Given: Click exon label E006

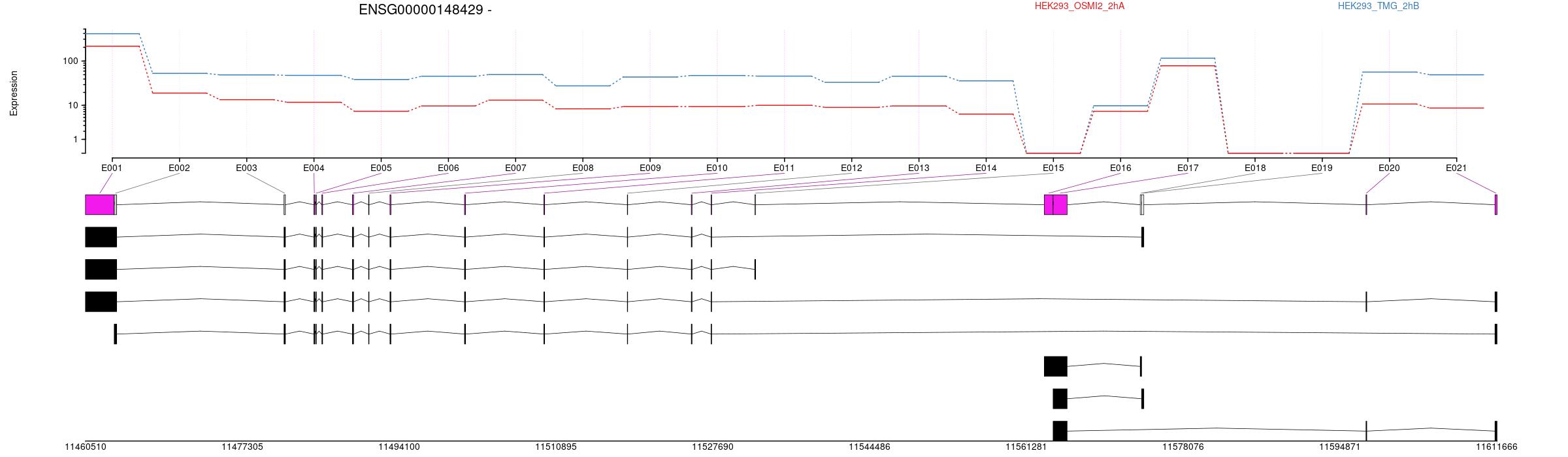Looking at the screenshot, I should [448, 168].
